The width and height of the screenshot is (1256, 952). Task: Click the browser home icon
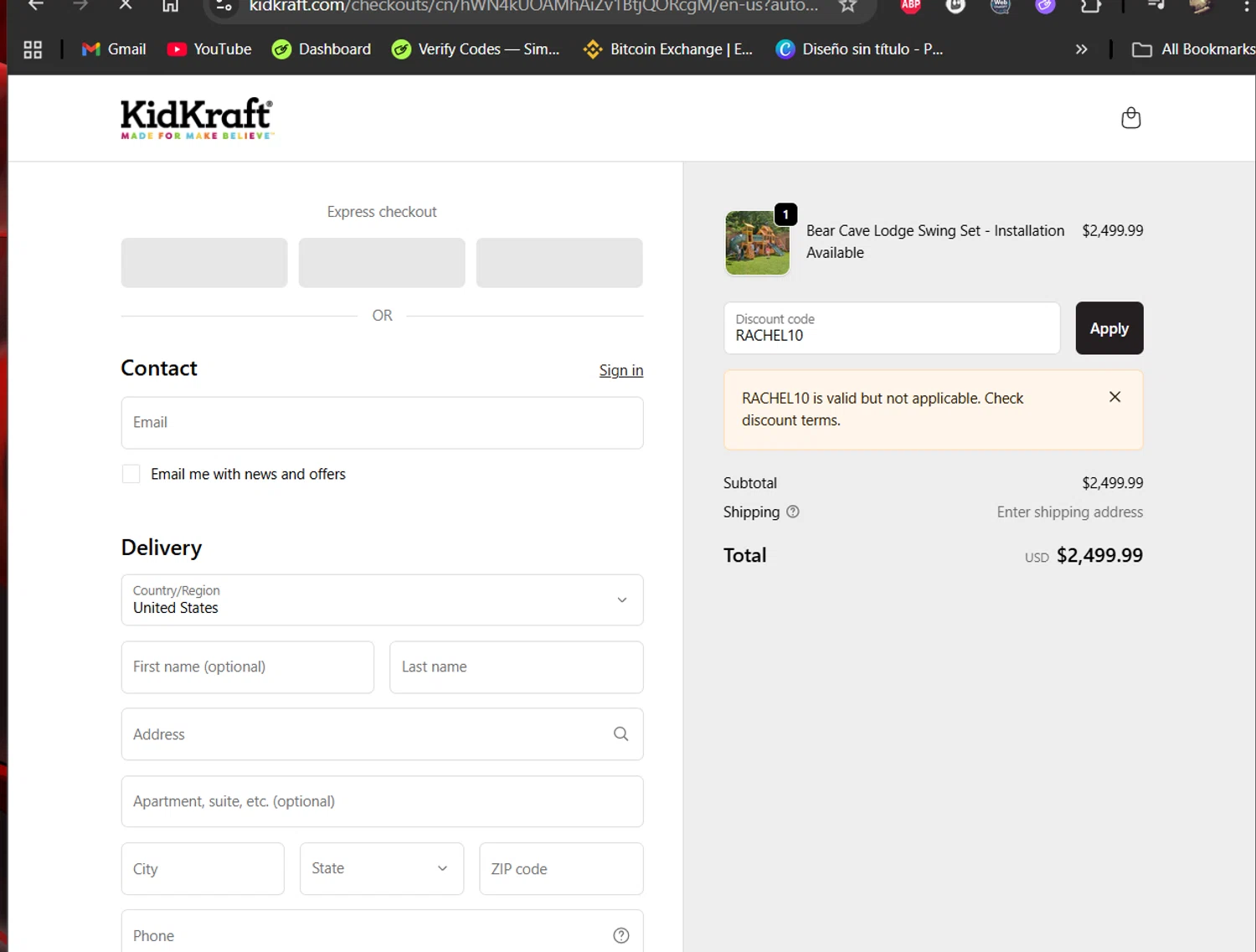[170, 5]
